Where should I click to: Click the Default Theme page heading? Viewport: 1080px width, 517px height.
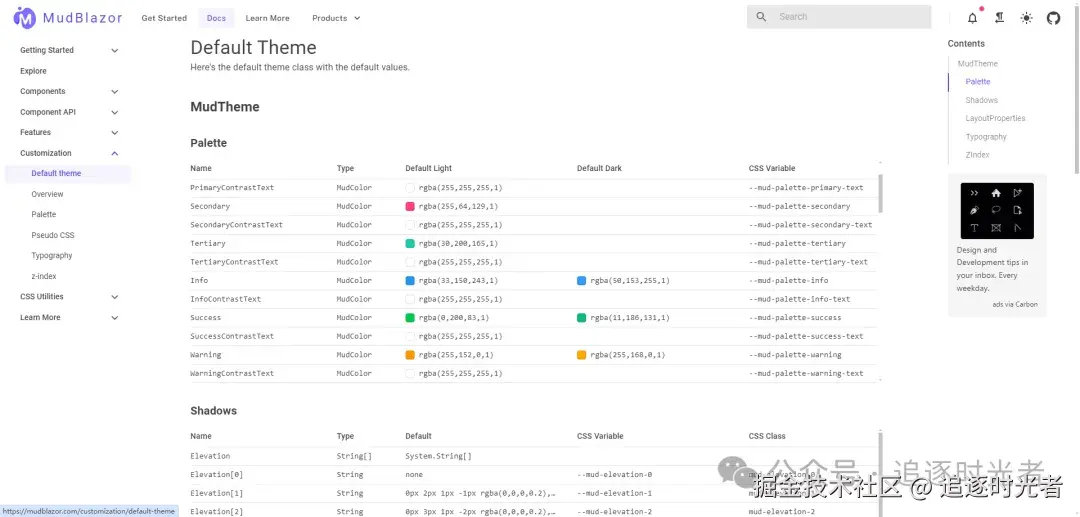[253, 48]
